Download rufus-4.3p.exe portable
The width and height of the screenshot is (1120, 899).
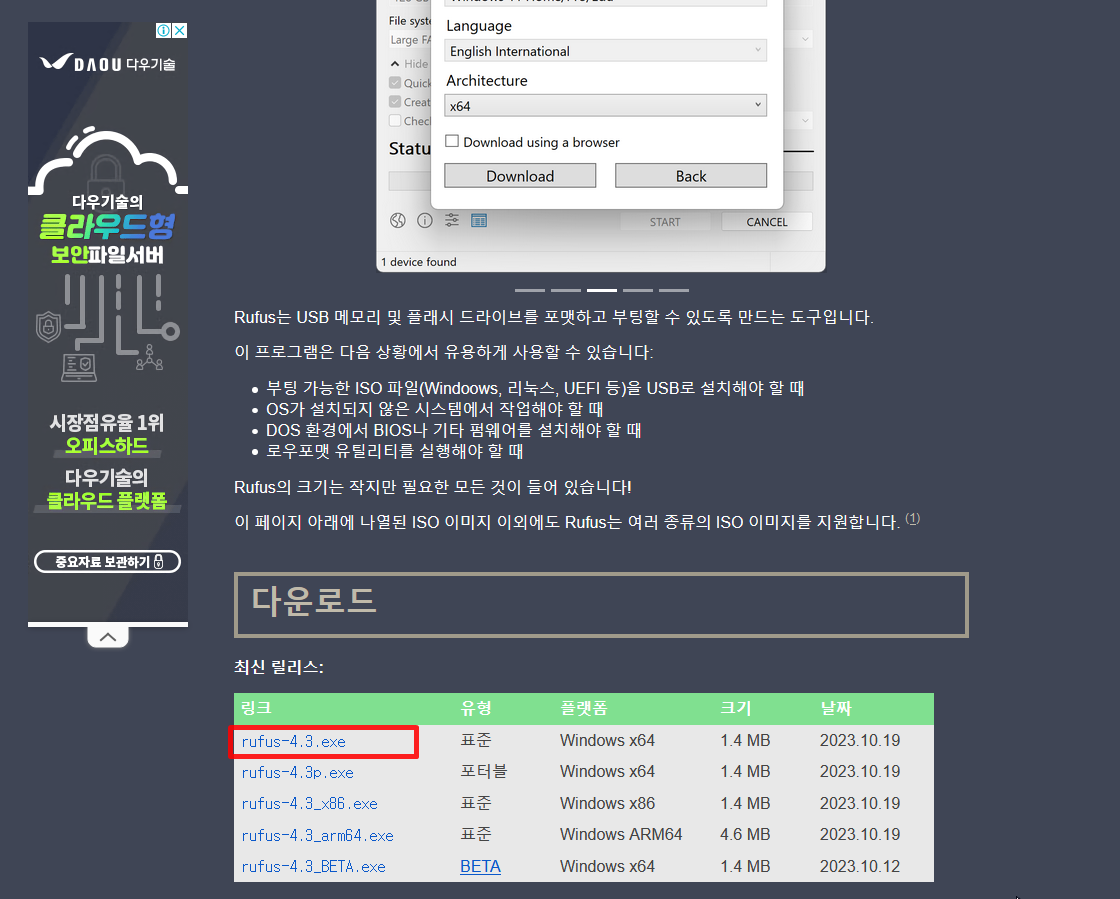297,773
